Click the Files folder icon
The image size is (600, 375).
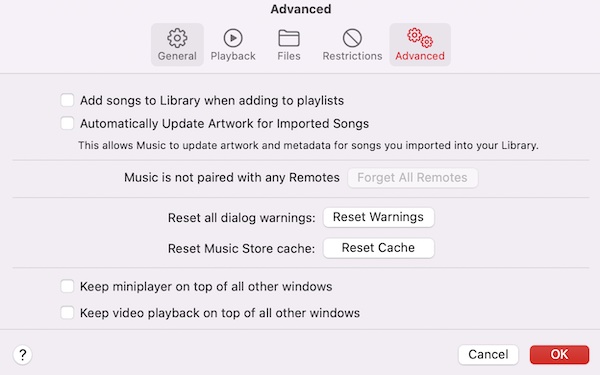click(289, 38)
